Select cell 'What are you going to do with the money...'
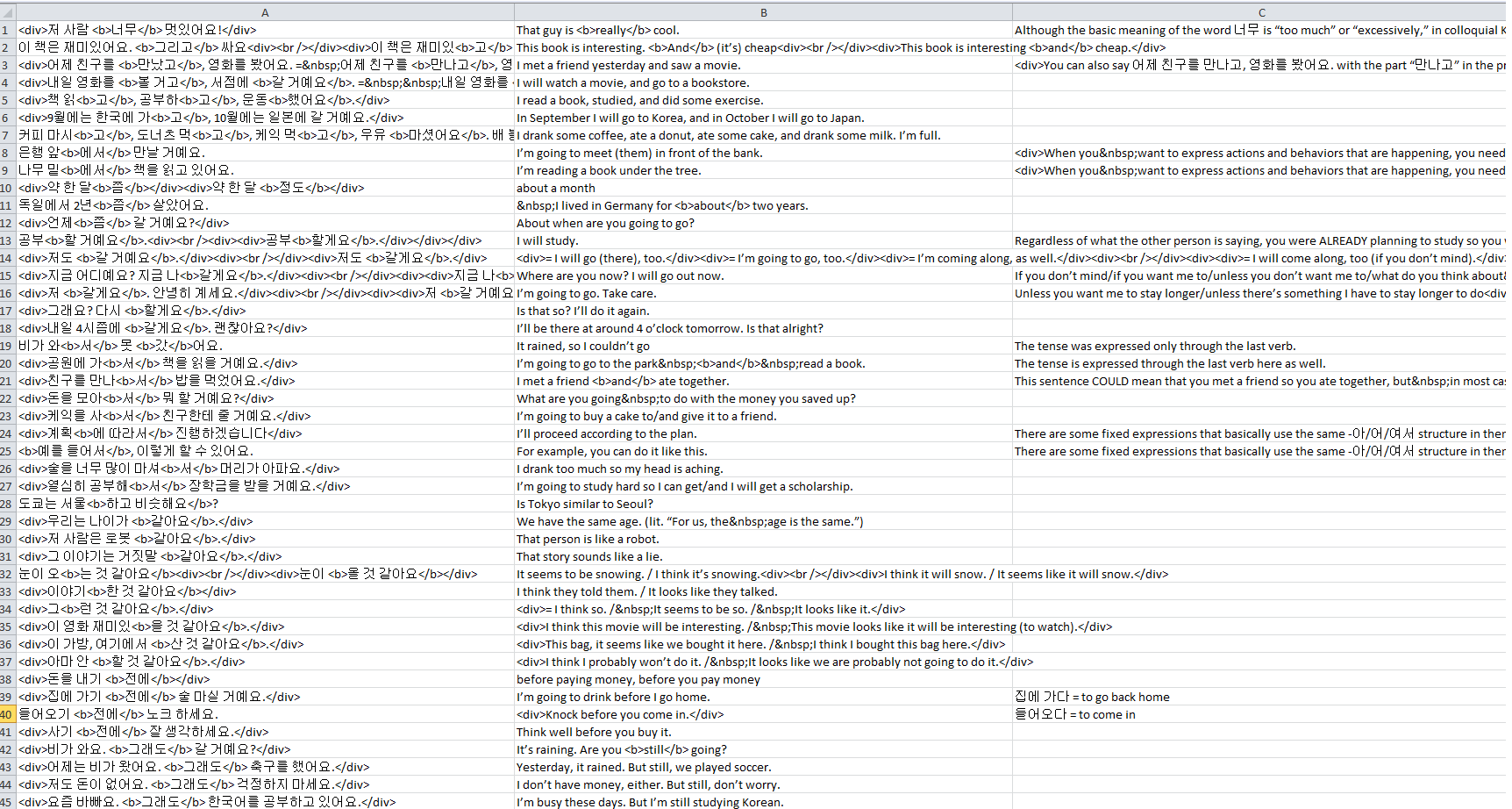Screen dimensions: 1512x809 (763, 398)
